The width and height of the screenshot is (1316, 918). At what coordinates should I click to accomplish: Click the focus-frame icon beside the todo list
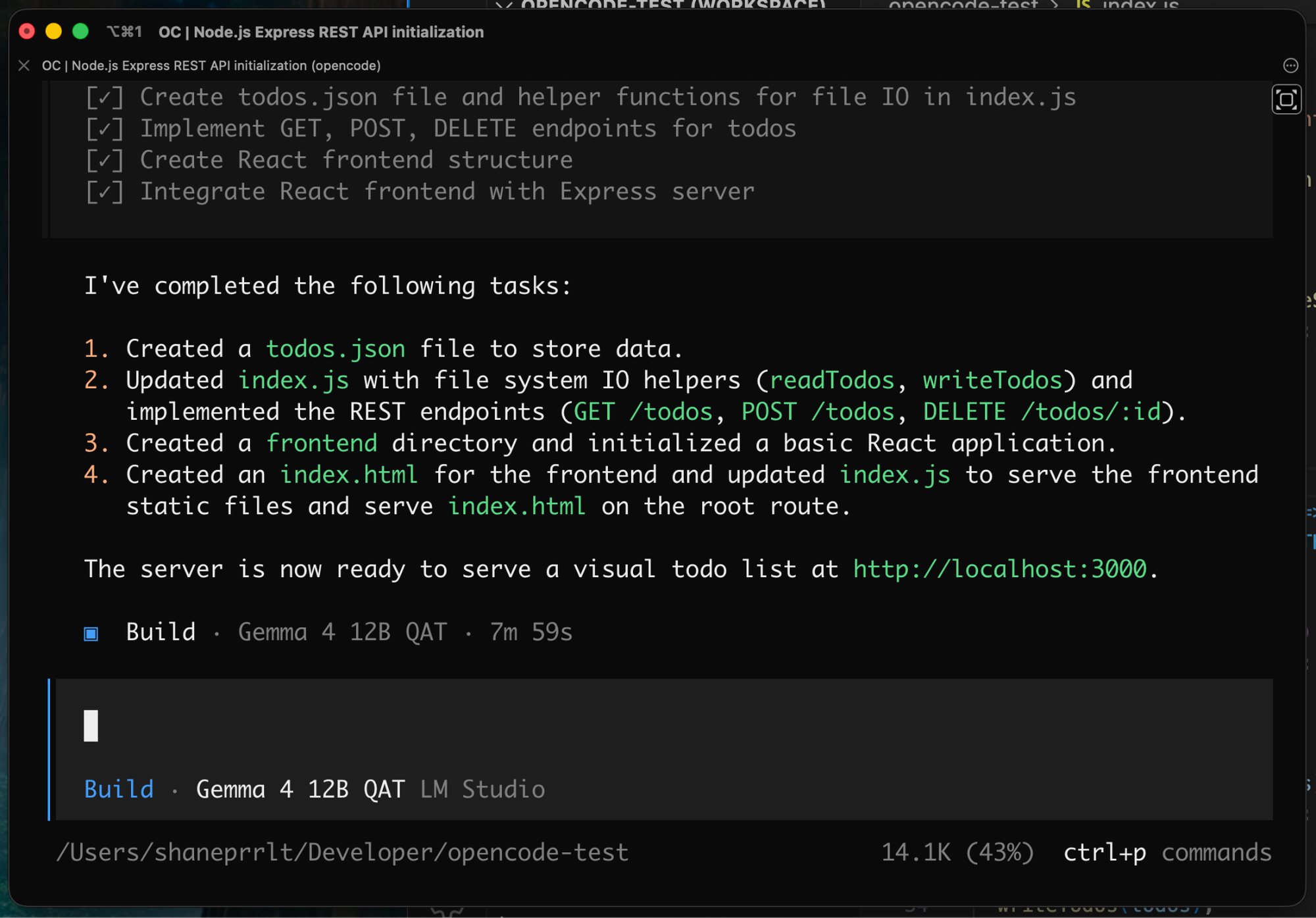pyautogui.click(x=1286, y=100)
